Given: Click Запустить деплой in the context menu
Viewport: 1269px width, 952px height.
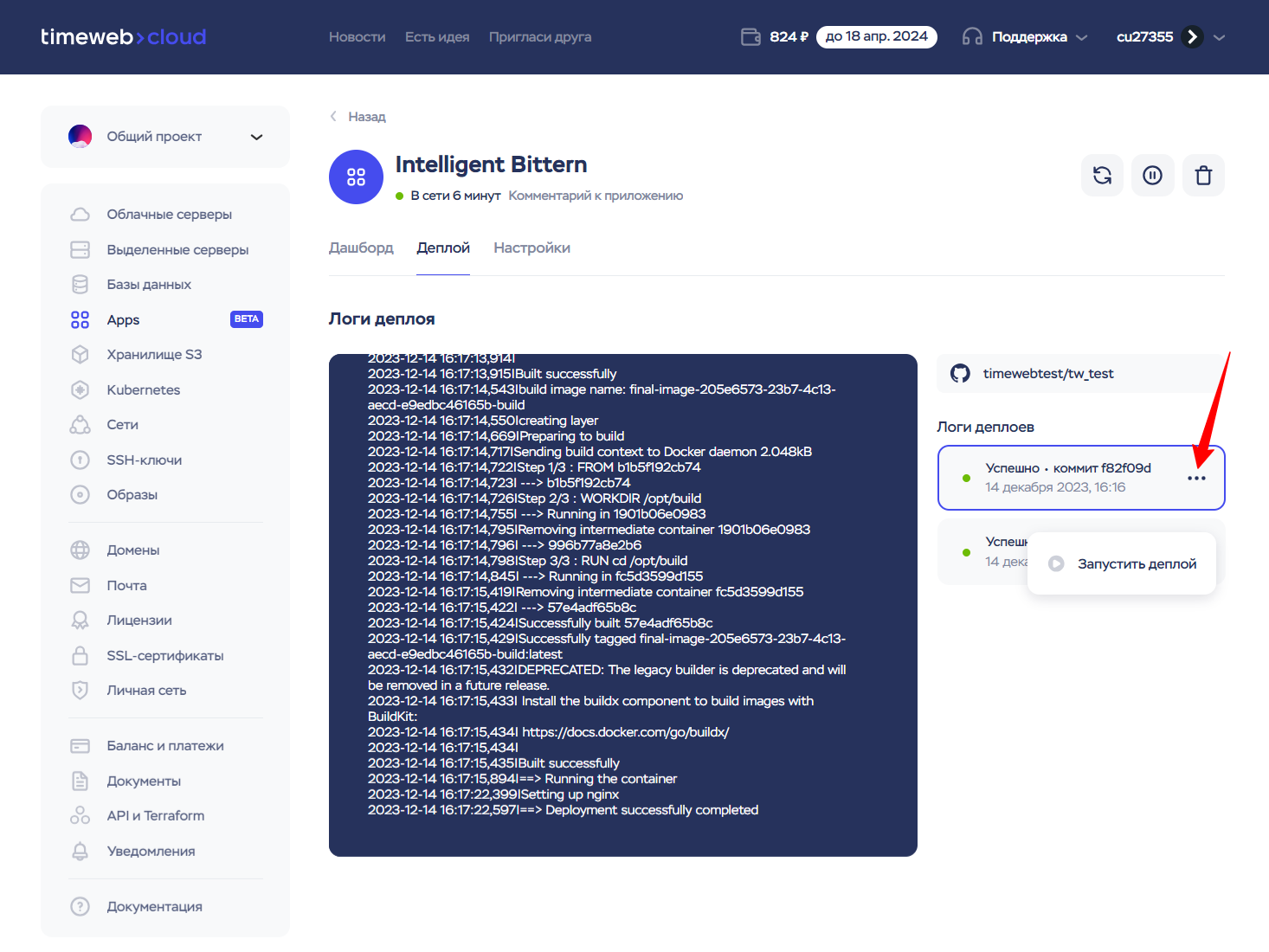Looking at the screenshot, I should pyautogui.click(x=1122, y=563).
